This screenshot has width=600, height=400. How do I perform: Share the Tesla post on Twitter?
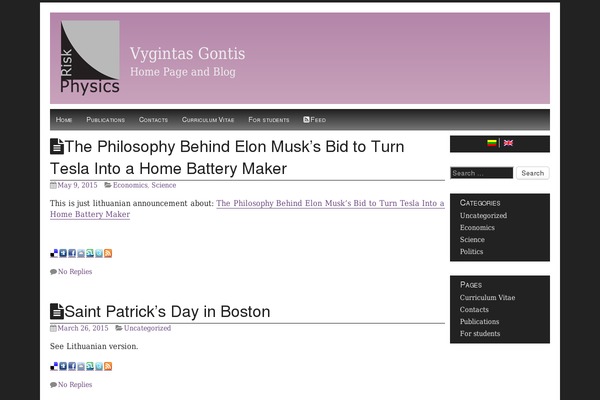pos(99,253)
